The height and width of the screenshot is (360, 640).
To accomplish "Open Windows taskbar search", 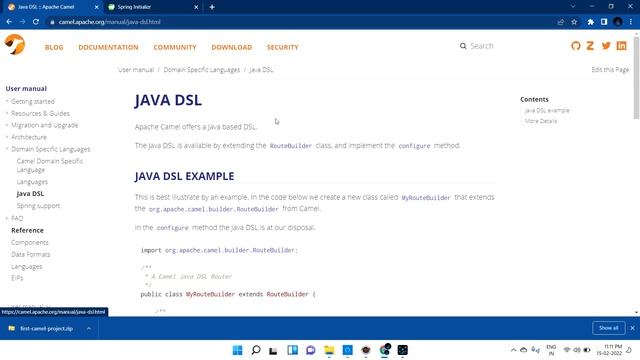I will pyautogui.click(x=256, y=350).
